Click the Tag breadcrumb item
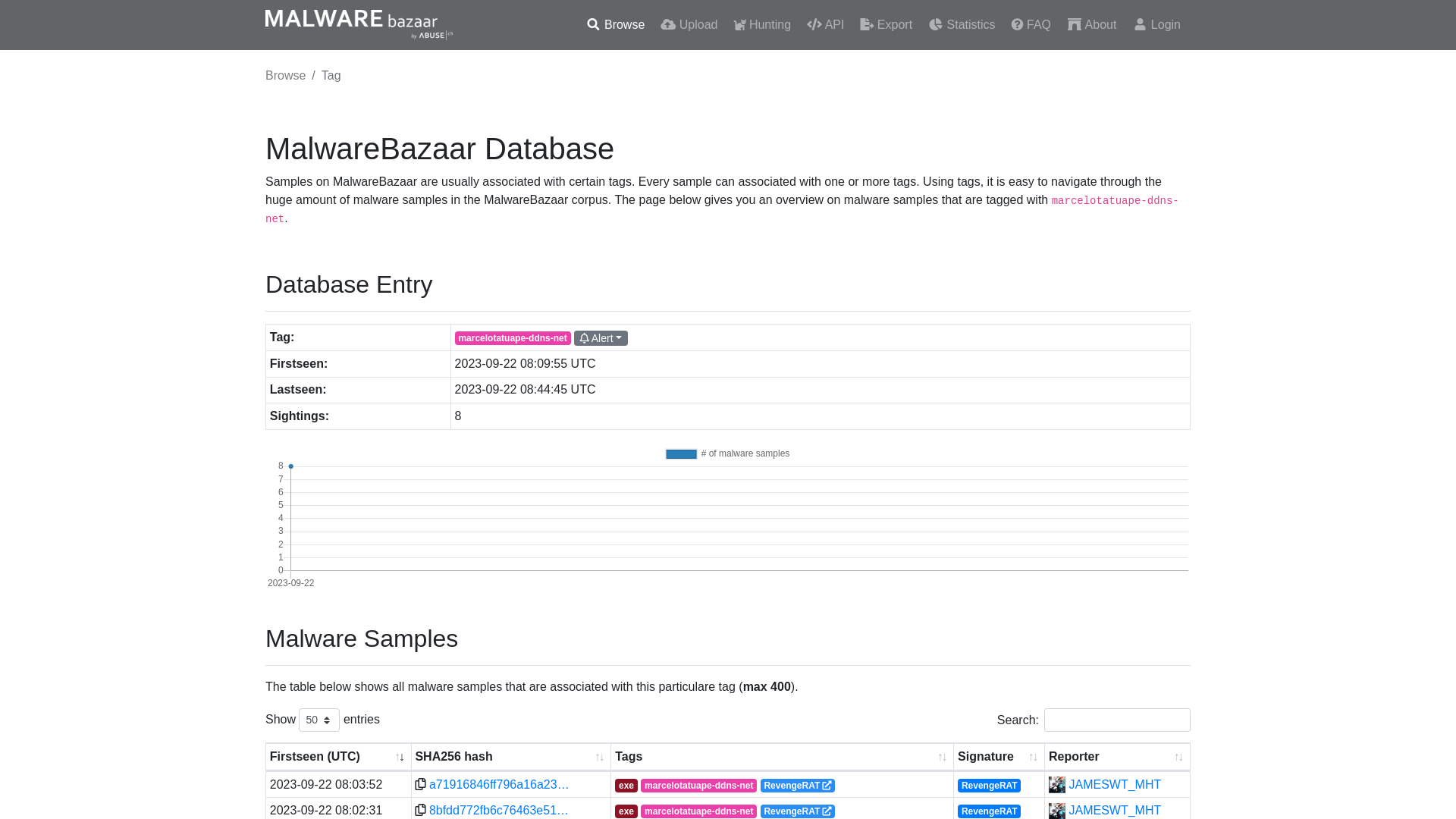The height and width of the screenshot is (819, 1456). [331, 76]
